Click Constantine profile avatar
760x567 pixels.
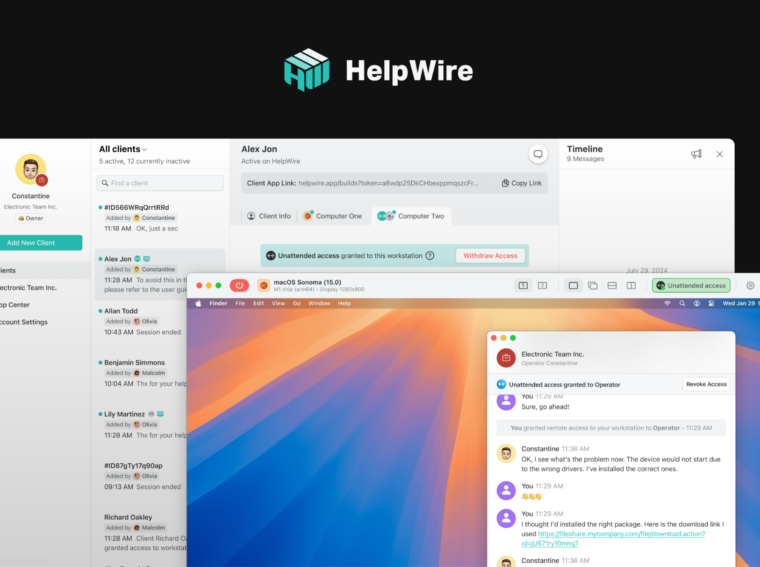pos(31,169)
